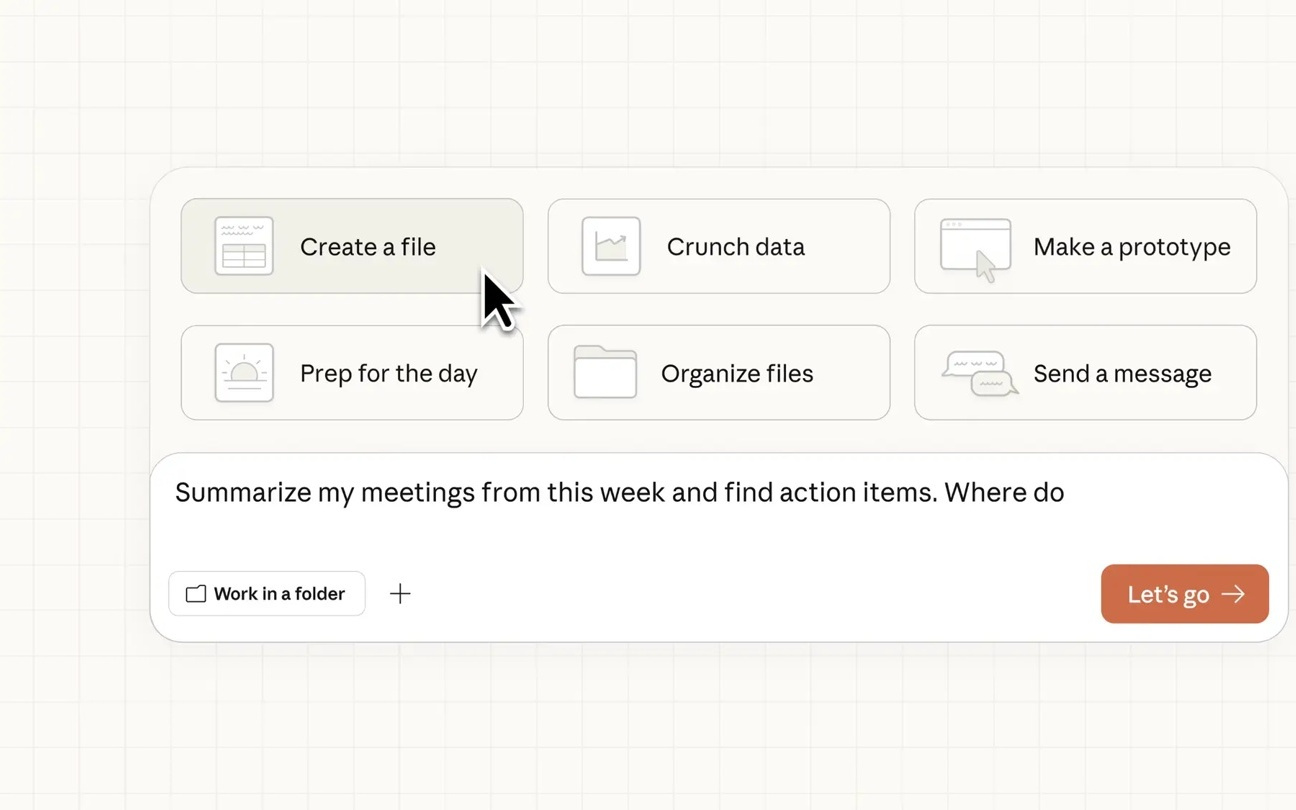Place cursor after "Where do" in the prompt
Image resolution: width=1296 pixels, height=810 pixels.
coord(1066,492)
